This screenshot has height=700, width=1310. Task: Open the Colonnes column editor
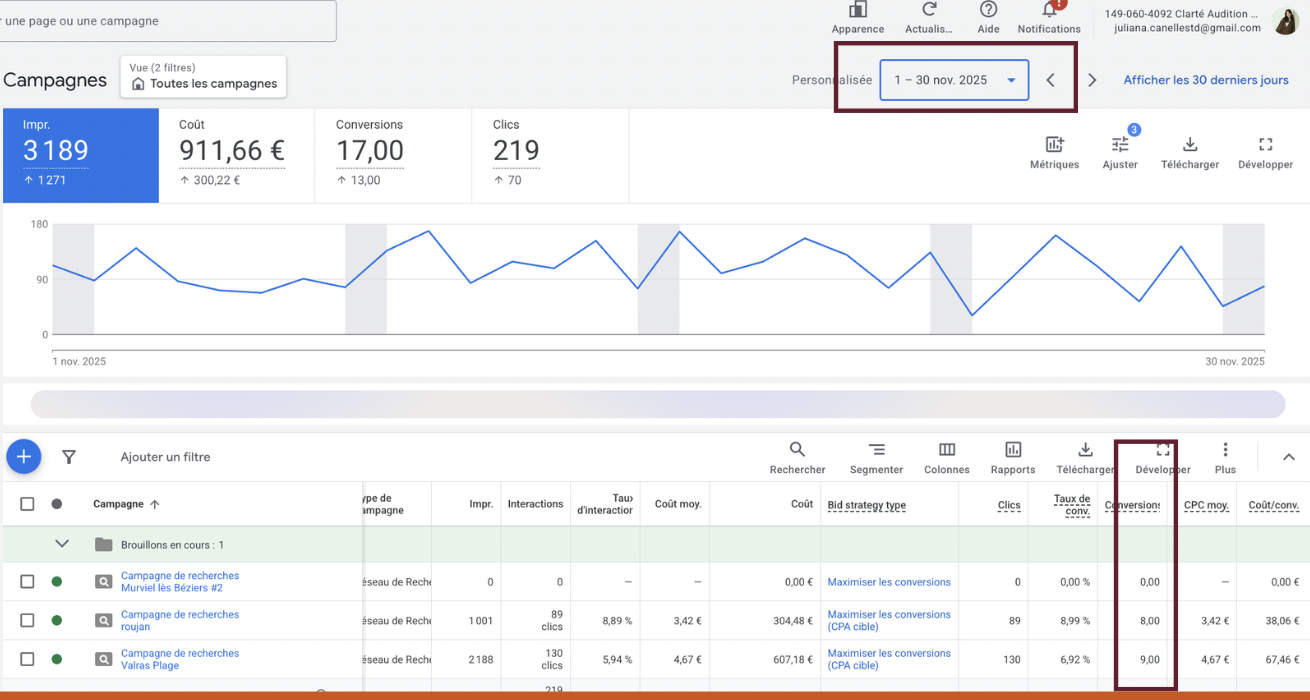tap(946, 450)
